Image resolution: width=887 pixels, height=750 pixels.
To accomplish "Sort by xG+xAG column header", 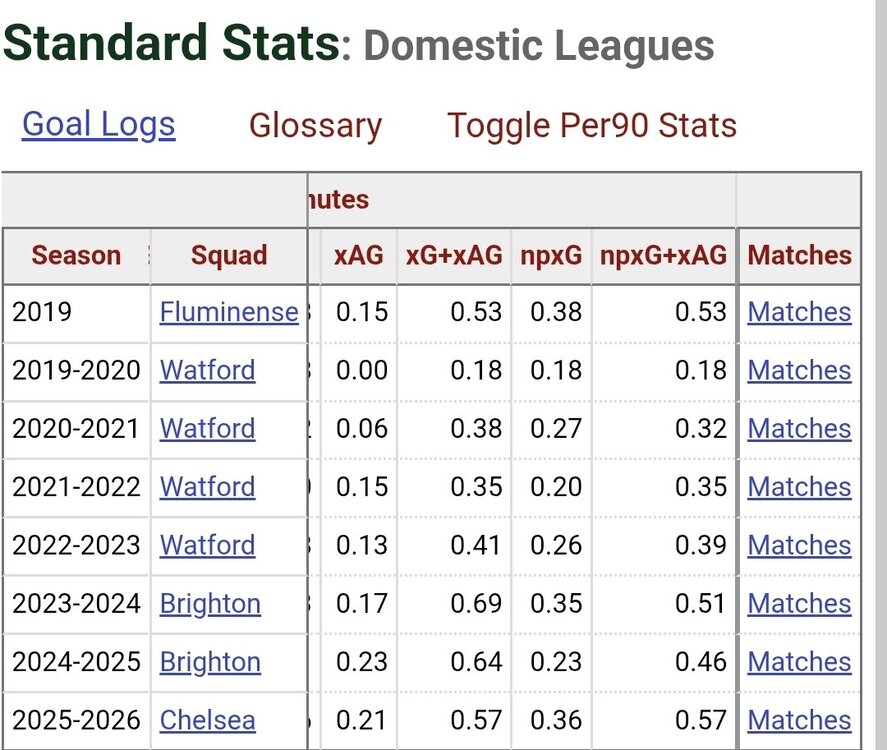I will click(454, 256).
